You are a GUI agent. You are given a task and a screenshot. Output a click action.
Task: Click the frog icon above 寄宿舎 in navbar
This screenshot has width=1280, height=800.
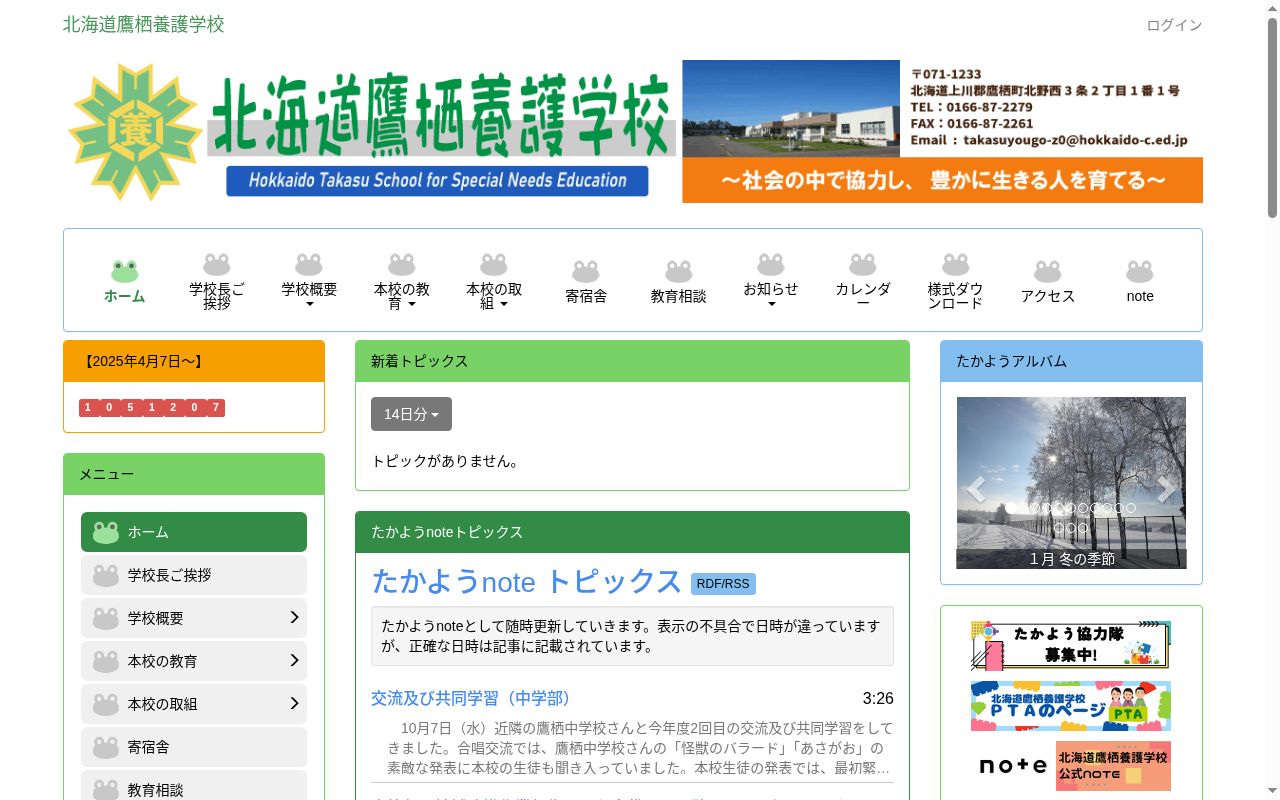[586, 271]
